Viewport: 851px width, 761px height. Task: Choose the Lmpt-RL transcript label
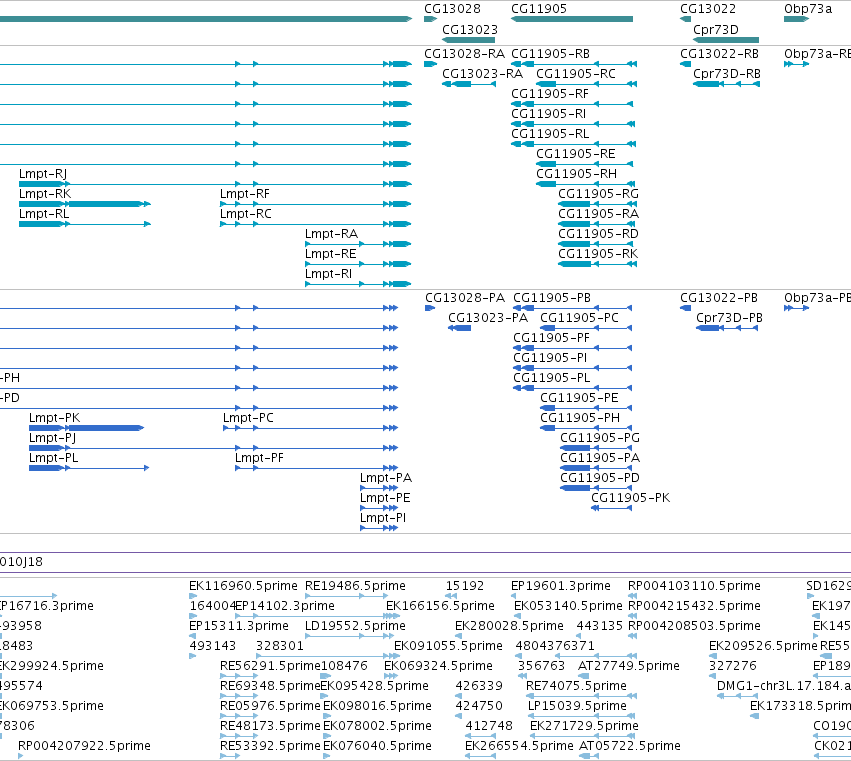click(44, 214)
